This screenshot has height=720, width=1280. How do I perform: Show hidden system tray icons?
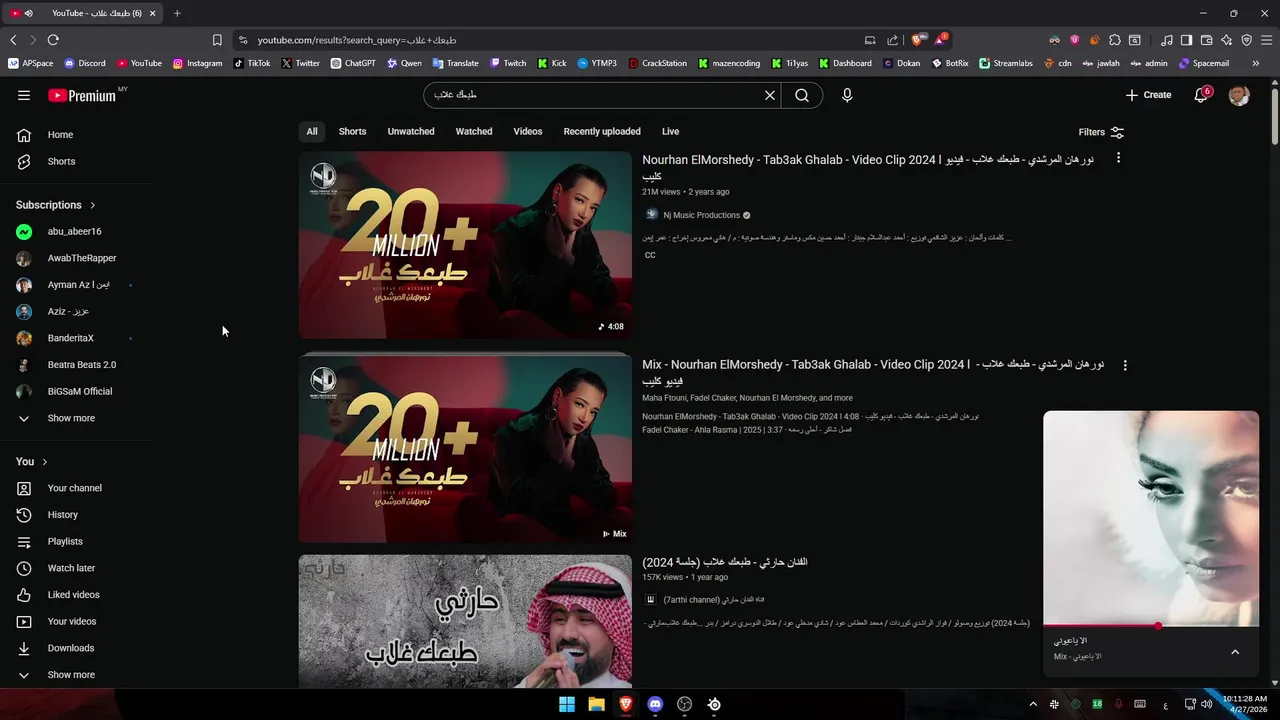pyautogui.click(x=1031, y=704)
